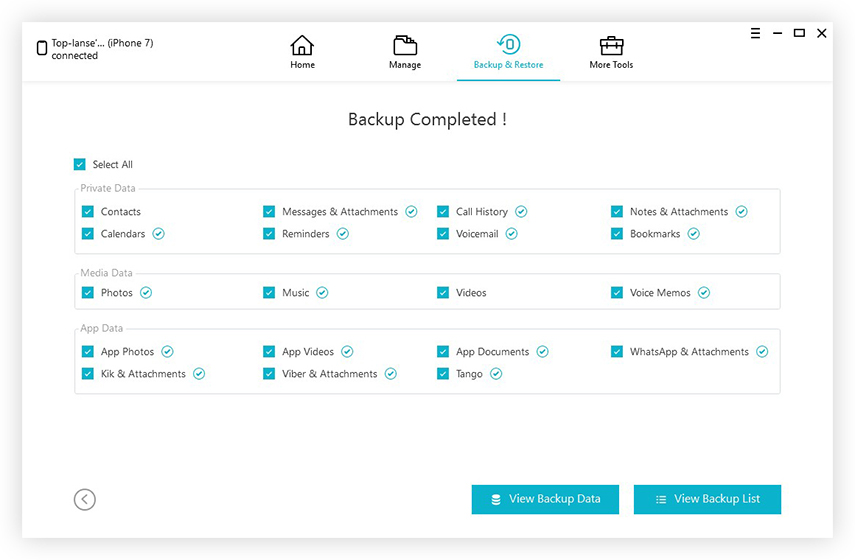Viewport: 855px width, 560px height.
Task: Click the App Data group label
Action: 101,328
